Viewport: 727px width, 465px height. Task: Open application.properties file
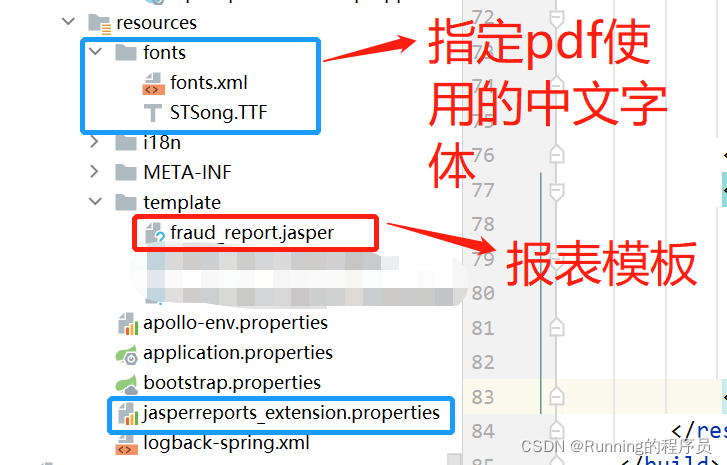238,353
